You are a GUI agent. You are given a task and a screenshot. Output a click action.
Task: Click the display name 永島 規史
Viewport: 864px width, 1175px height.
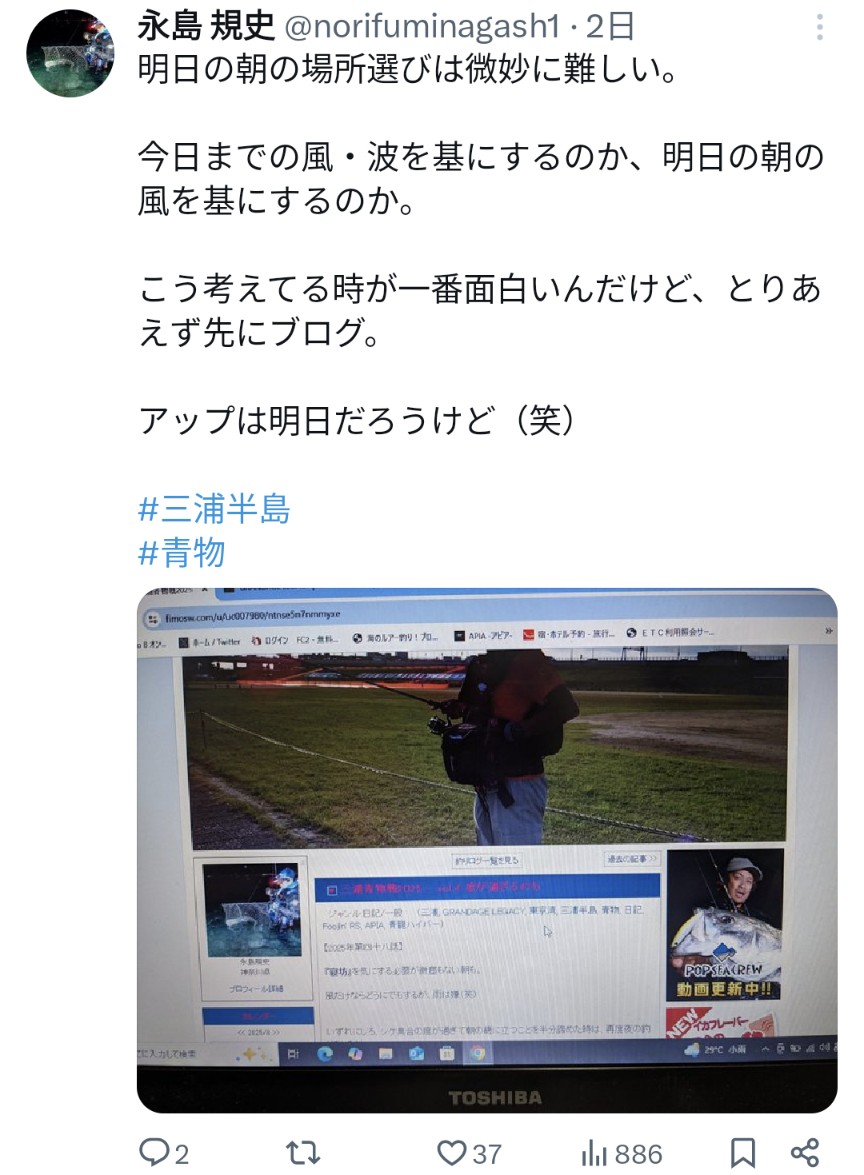pos(207,27)
